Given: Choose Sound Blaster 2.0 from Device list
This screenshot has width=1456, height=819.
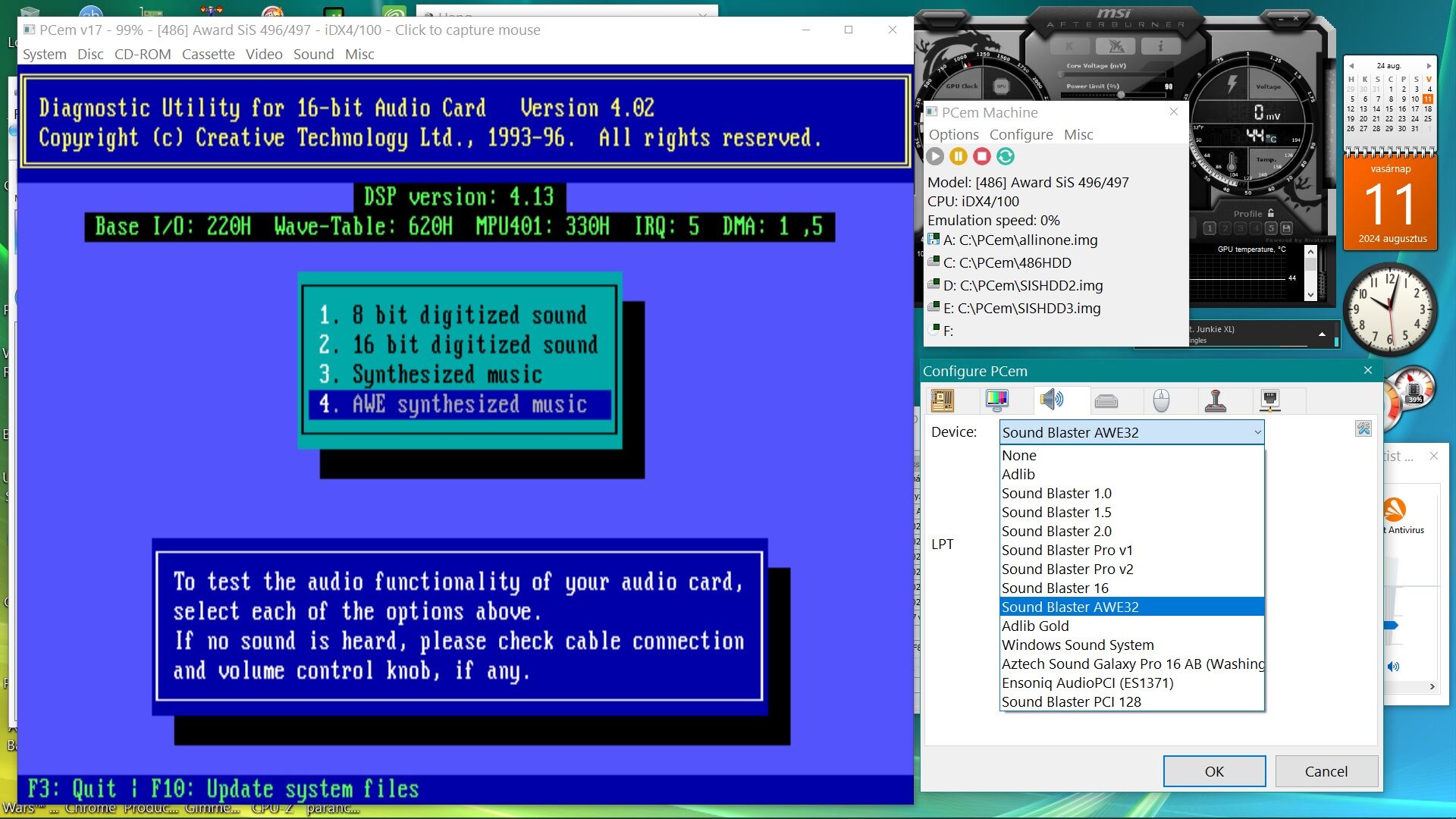Looking at the screenshot, I should [x=1132, y=531].
